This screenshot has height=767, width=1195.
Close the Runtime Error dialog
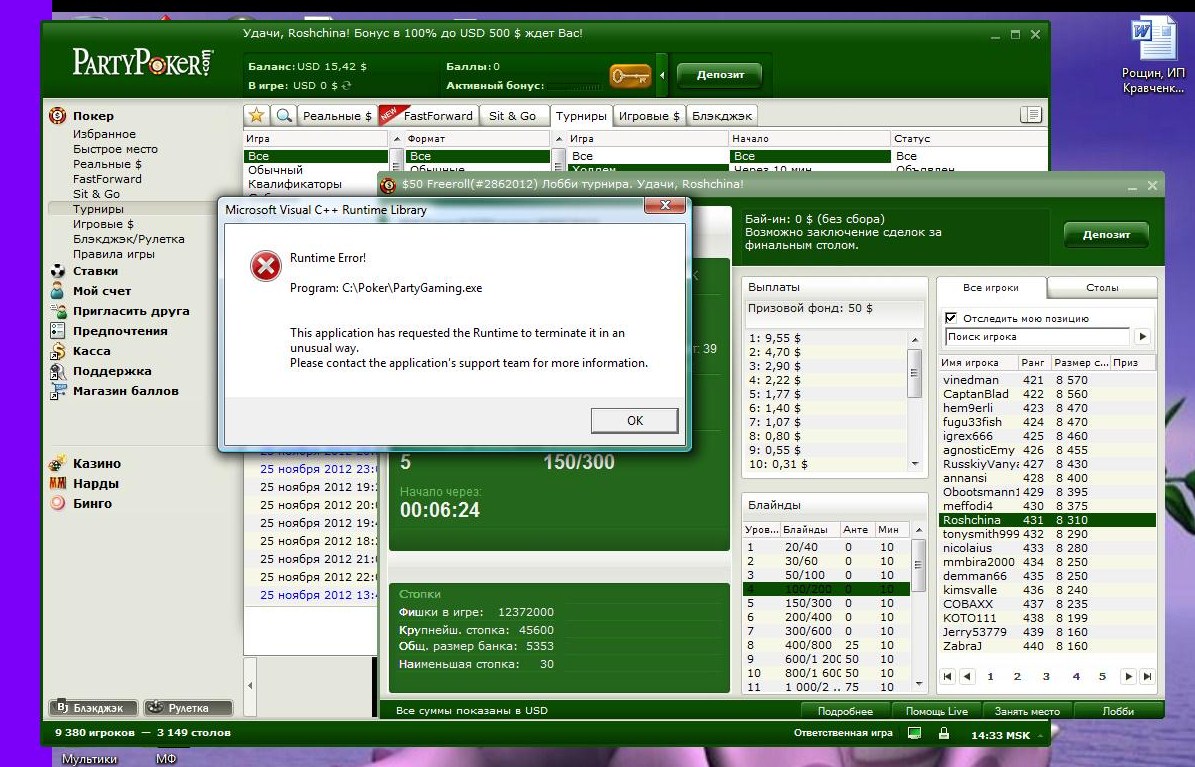pyautogui.click(x=665, y=205)
